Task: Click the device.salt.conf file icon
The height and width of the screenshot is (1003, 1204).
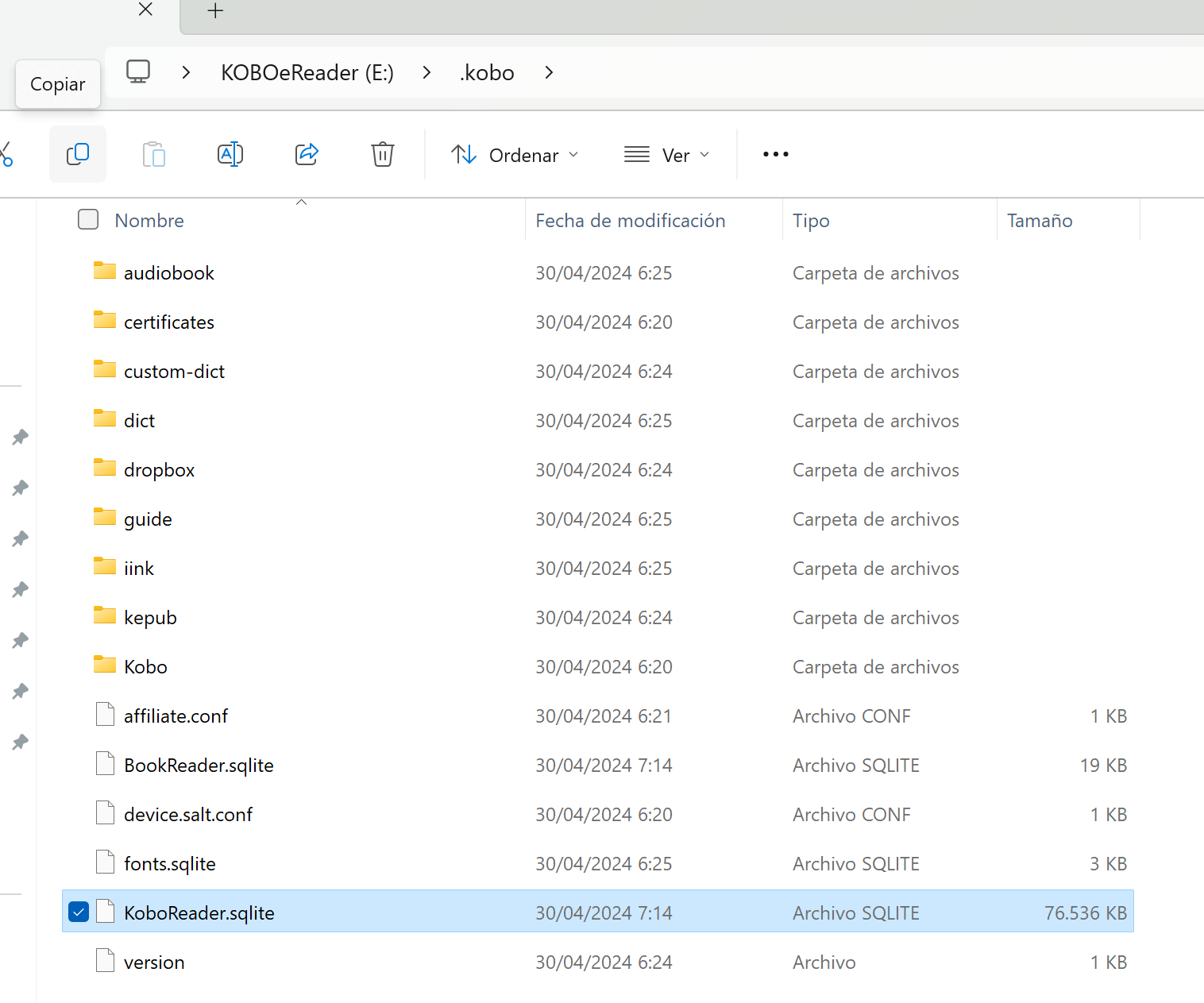Action: click(x=105, y=813)
